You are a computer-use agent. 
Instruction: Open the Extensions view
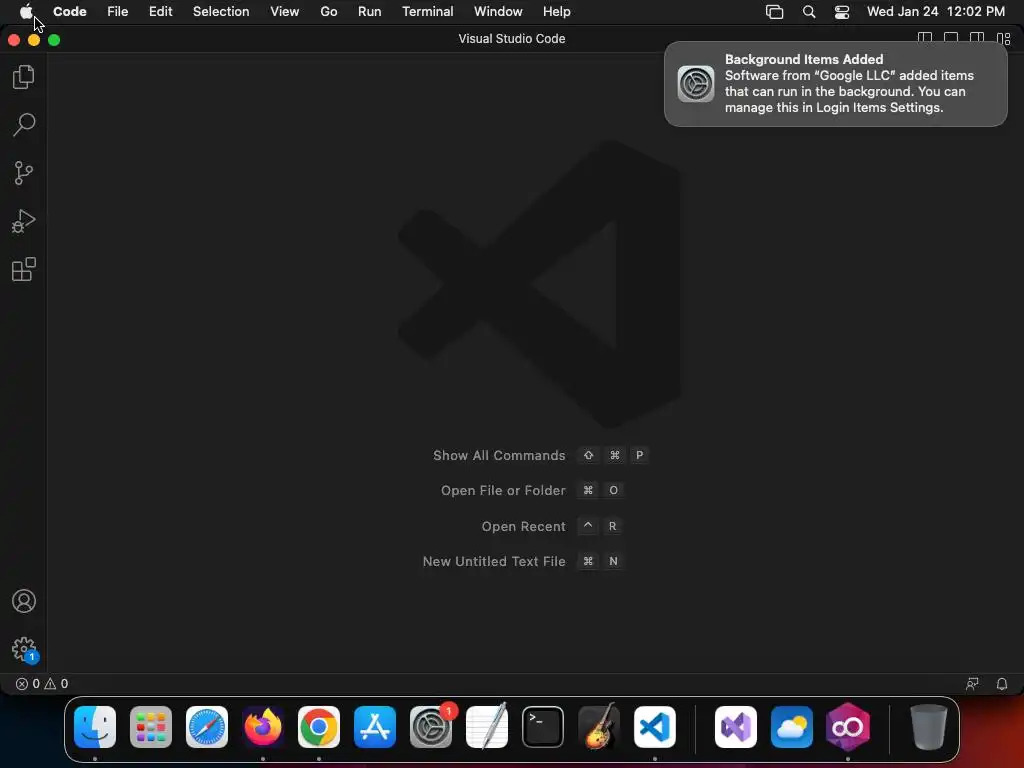(x=24, y=269)
